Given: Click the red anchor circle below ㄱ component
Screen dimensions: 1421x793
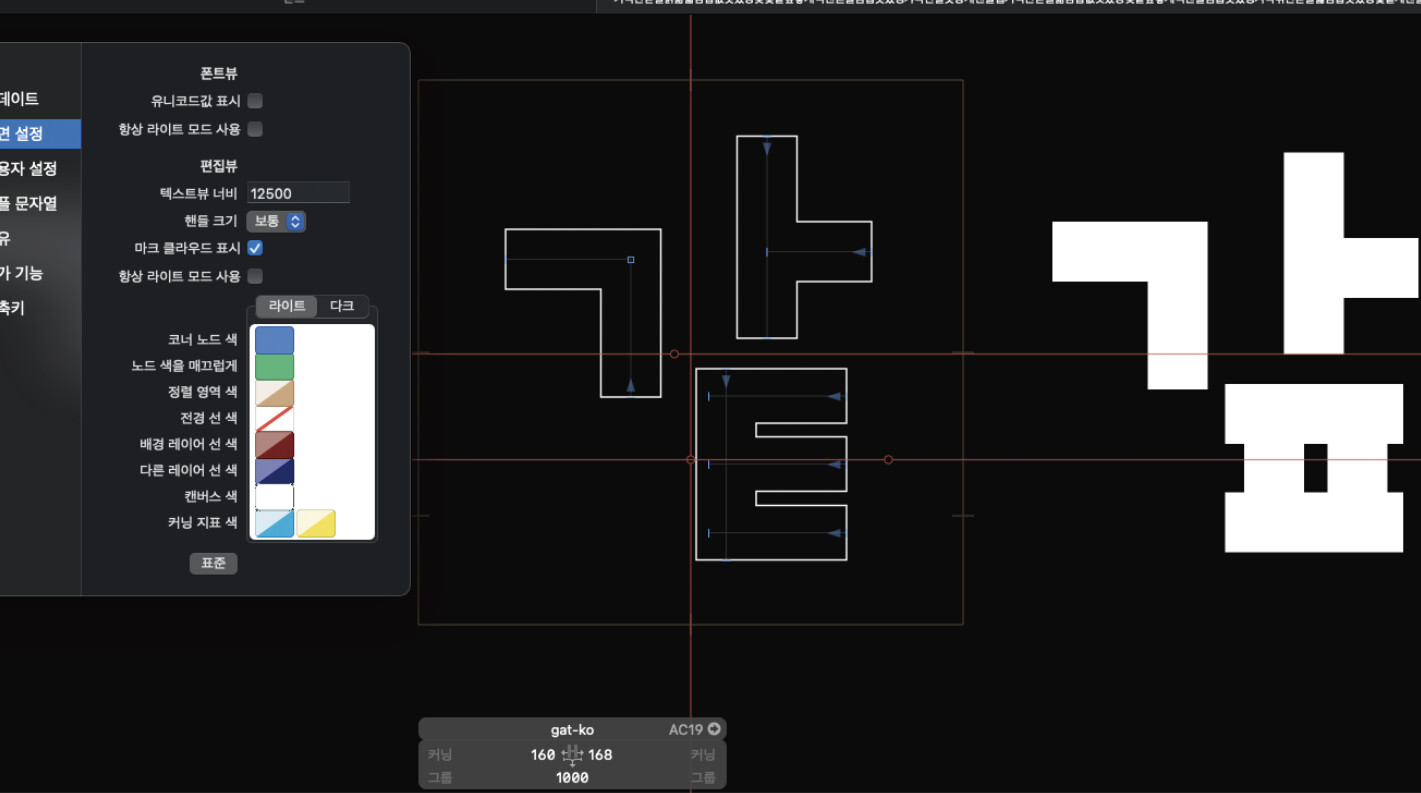Looking at the screenshot, I should click(674, 354).
